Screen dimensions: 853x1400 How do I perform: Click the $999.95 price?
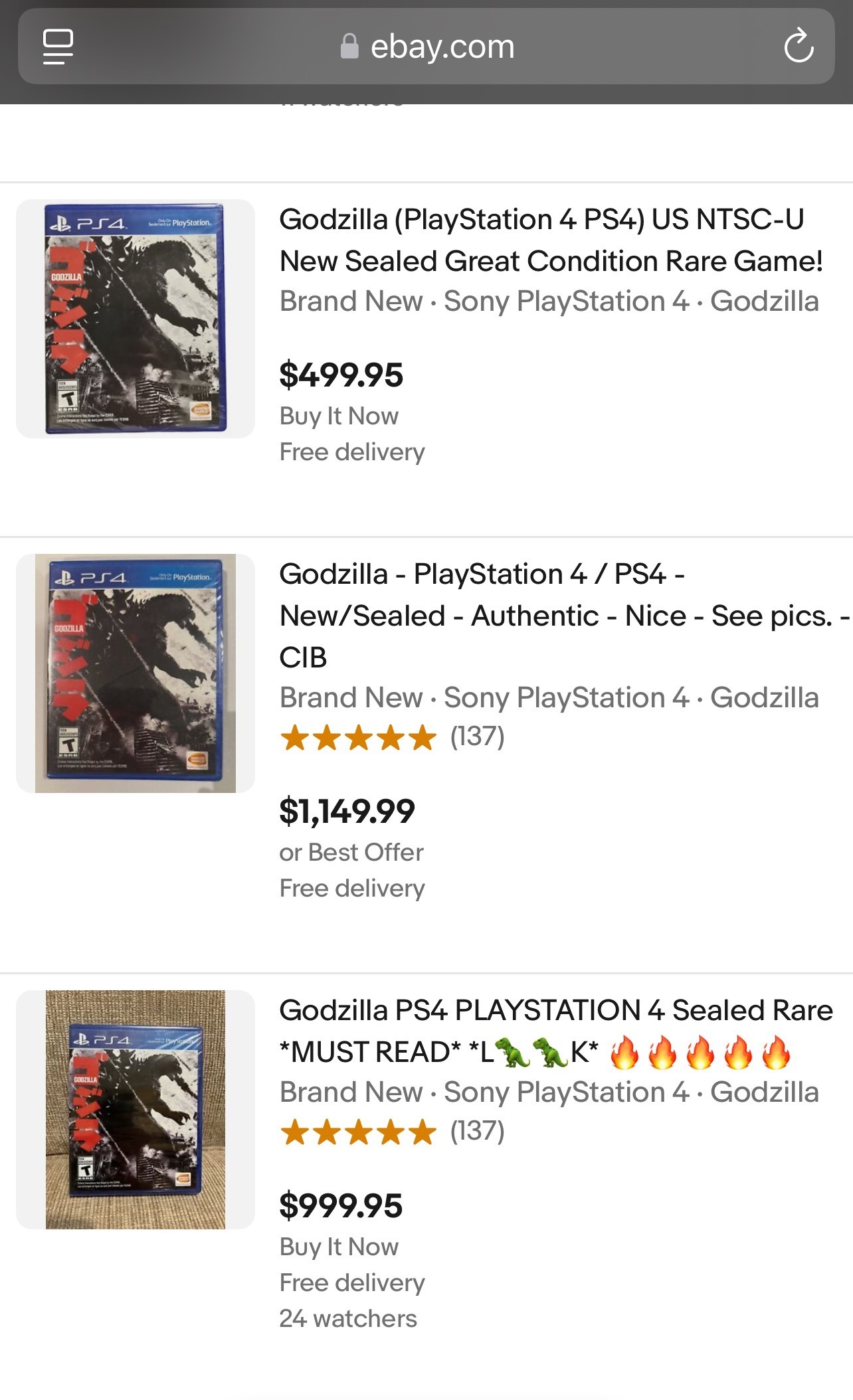(x=341, y=1205)
